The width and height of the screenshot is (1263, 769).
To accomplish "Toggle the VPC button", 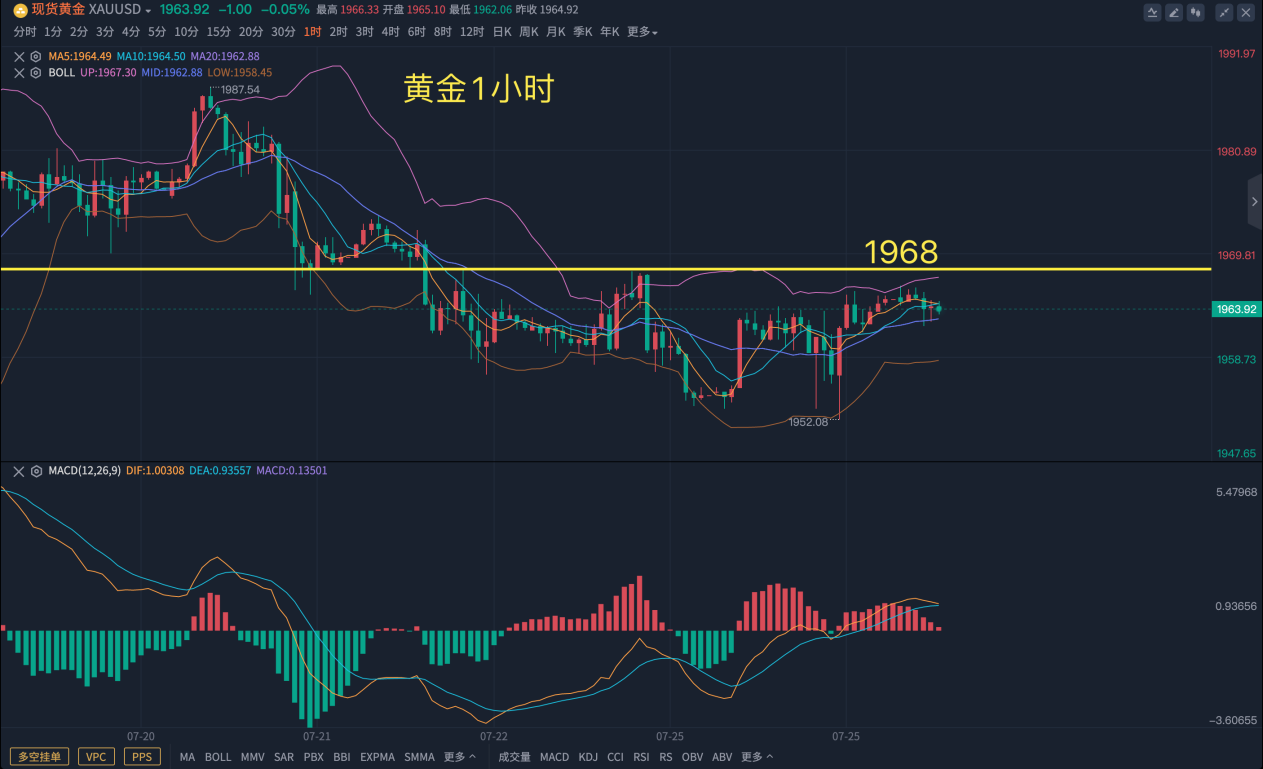I will click(96, 757).
